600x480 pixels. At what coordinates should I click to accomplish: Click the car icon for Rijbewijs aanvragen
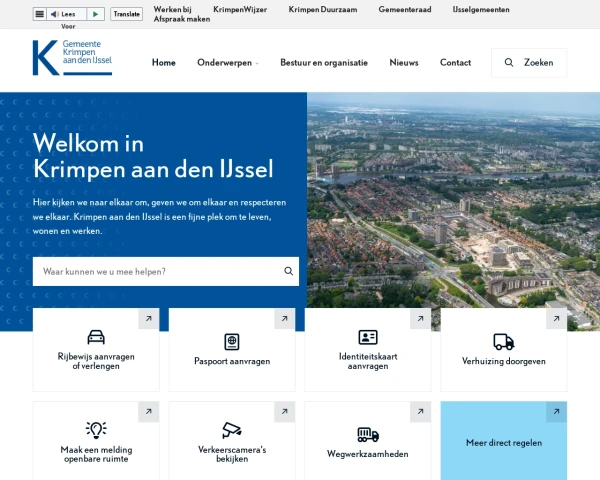96,337
